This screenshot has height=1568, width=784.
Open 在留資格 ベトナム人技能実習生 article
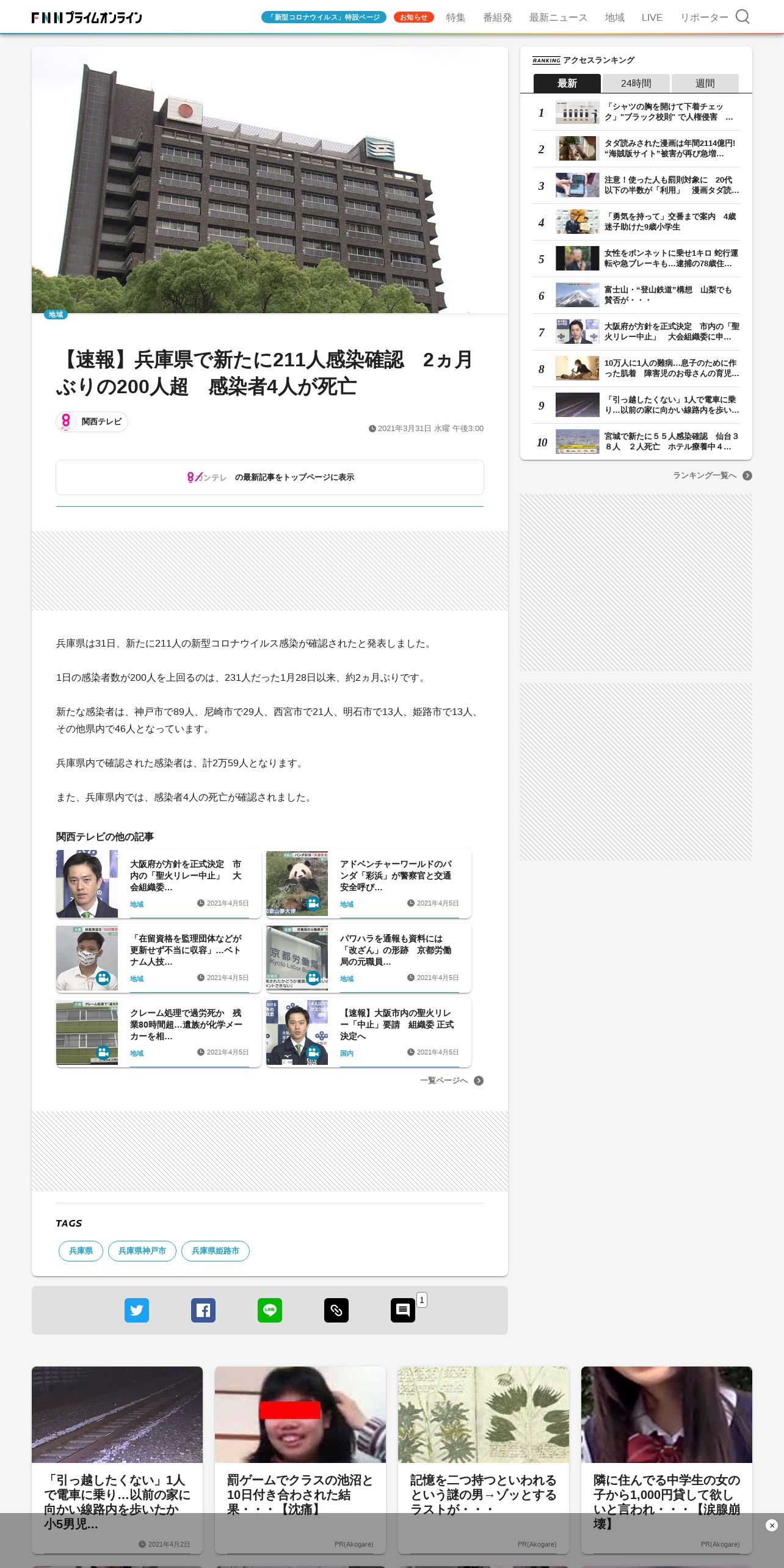tap(159, 958)
